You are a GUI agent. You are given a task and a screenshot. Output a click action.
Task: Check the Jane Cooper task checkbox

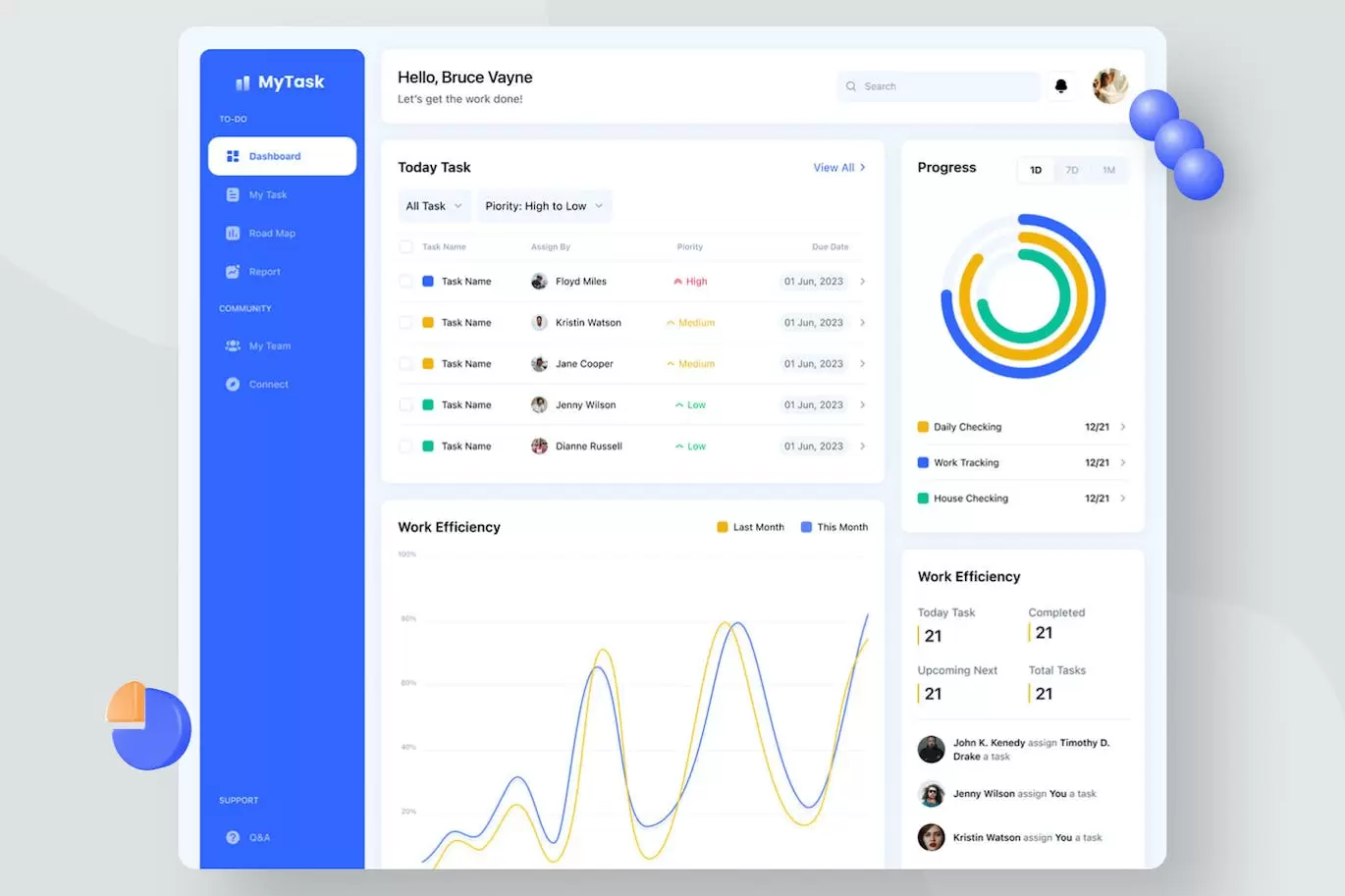tap(405, 364)
